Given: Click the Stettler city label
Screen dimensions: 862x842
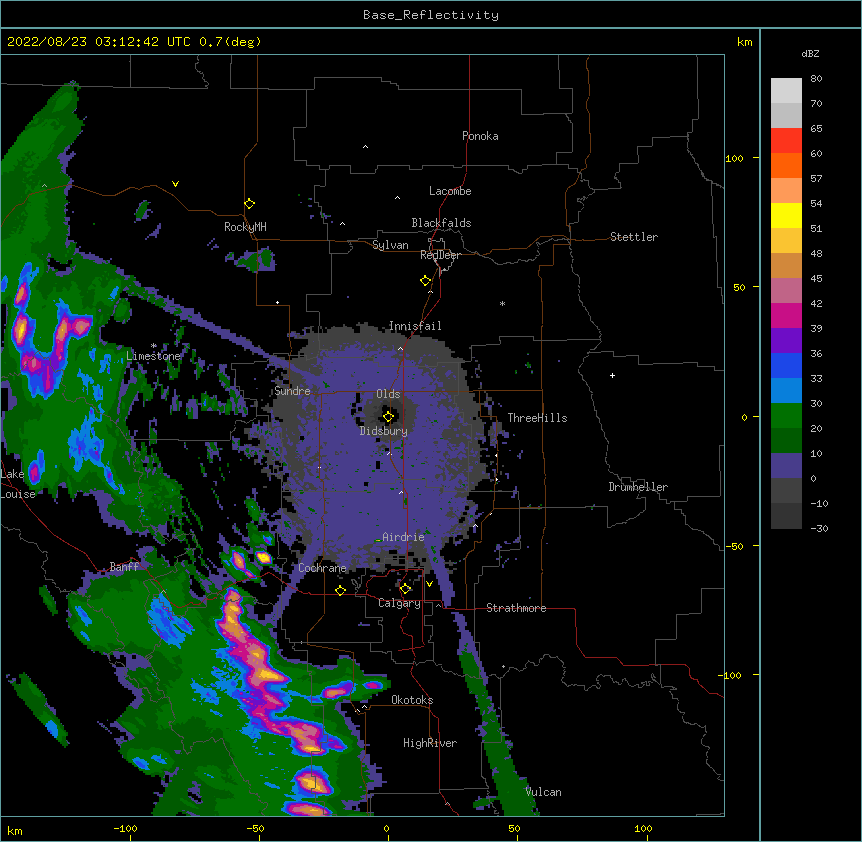Looking at the screenshot, I should (x=634, y=237).
